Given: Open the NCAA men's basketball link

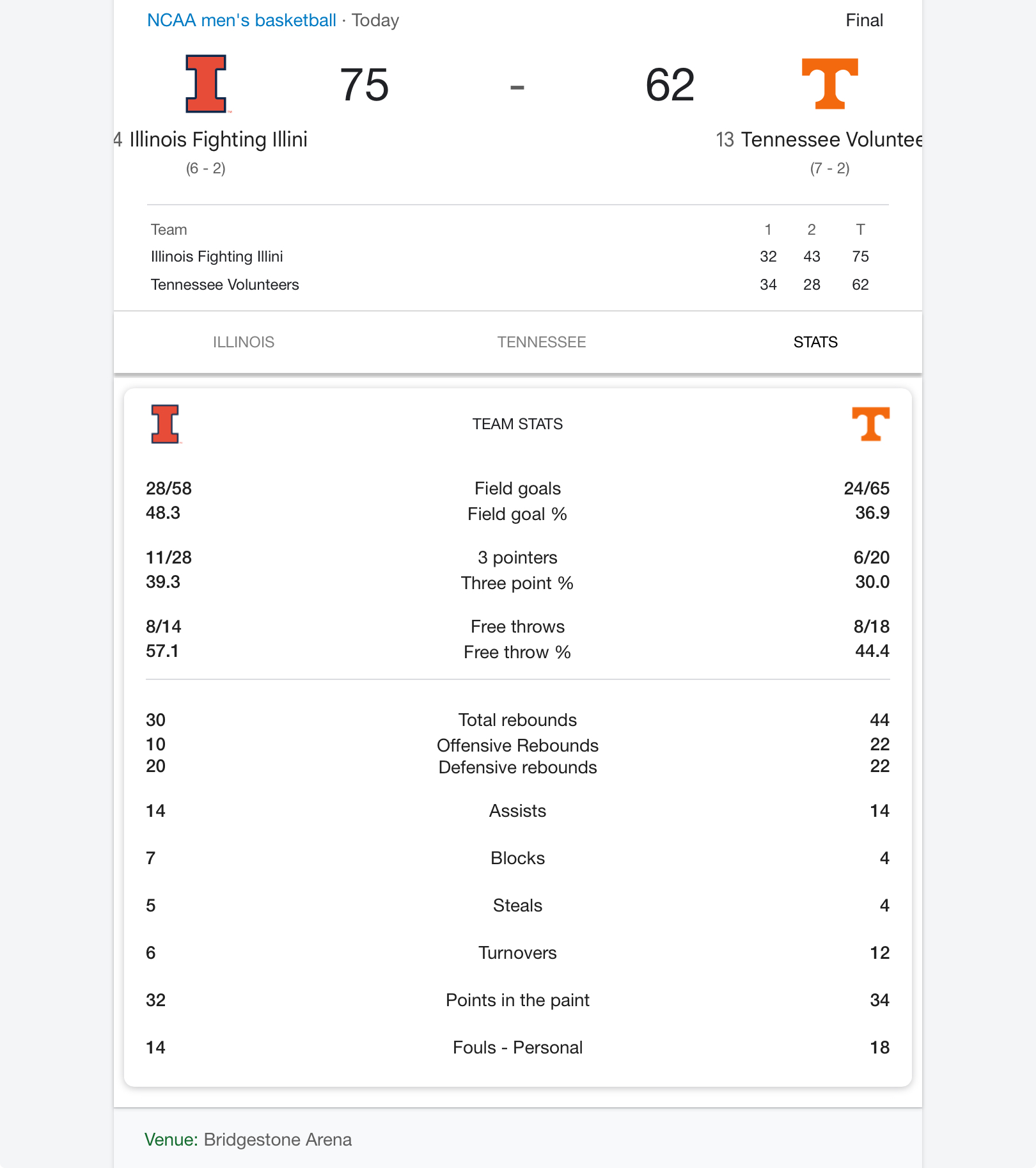Looking at the screenshot, I should [241, 20].
